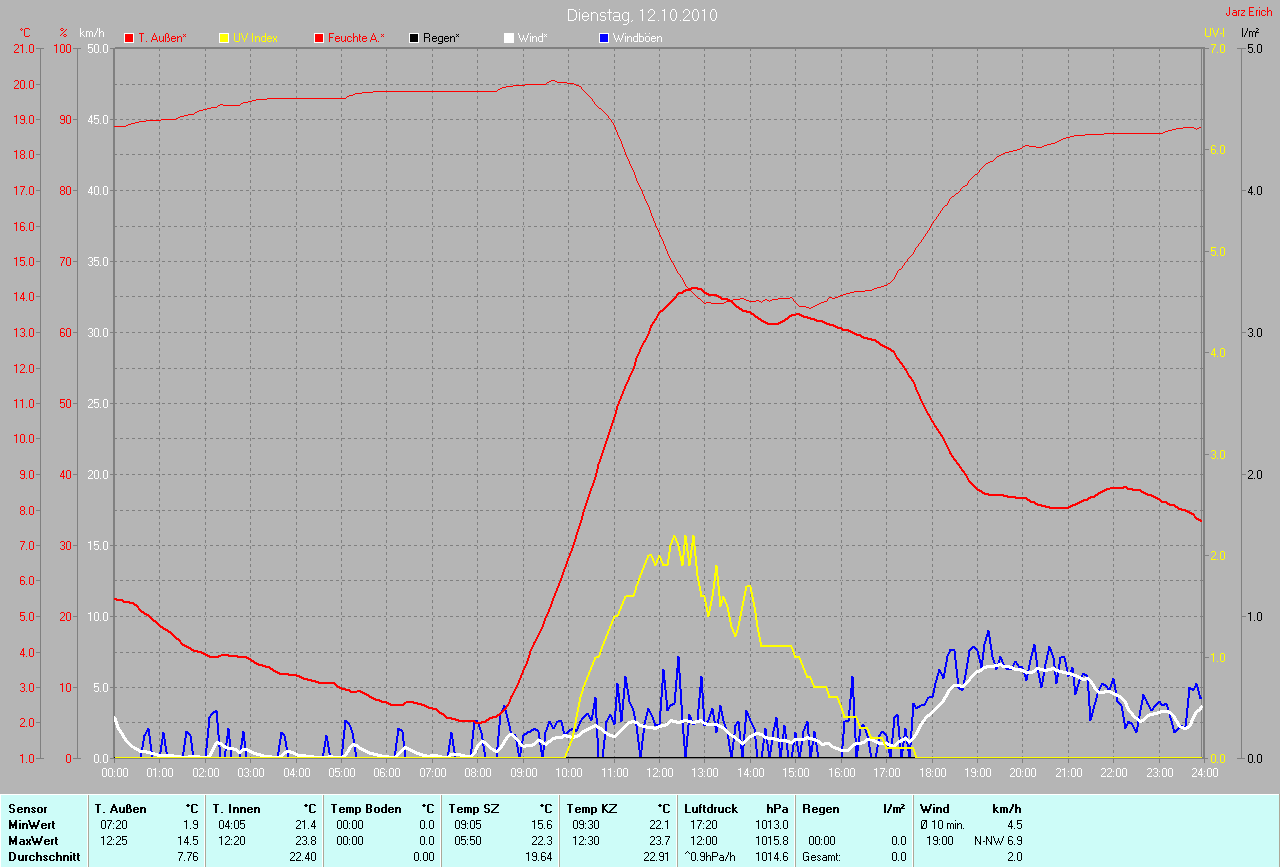The image size is (1280, 867).
Task: Click the white Wind legend swatch
Action: [x=509, y=38]
